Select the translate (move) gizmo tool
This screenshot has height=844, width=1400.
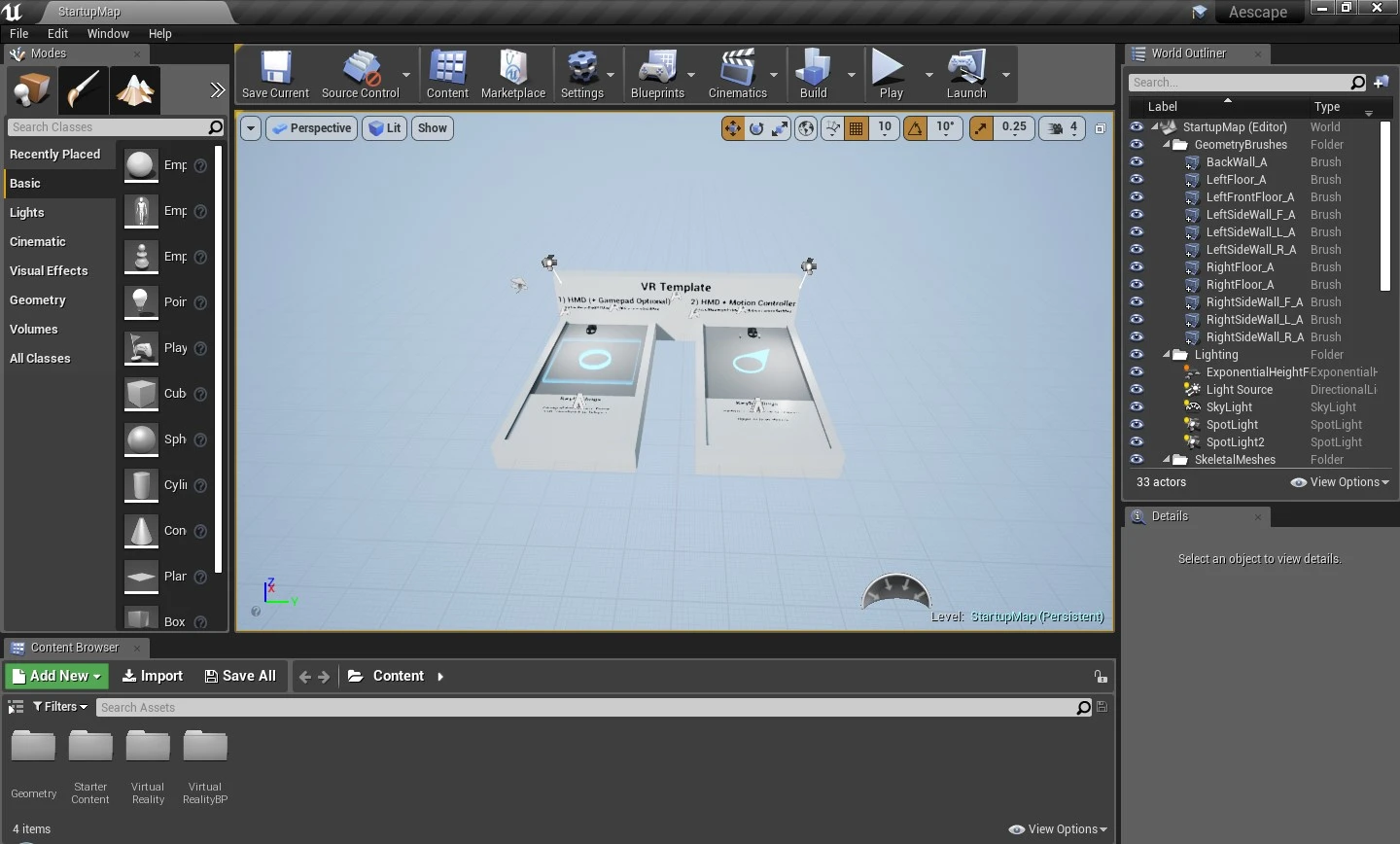point(733,128)
